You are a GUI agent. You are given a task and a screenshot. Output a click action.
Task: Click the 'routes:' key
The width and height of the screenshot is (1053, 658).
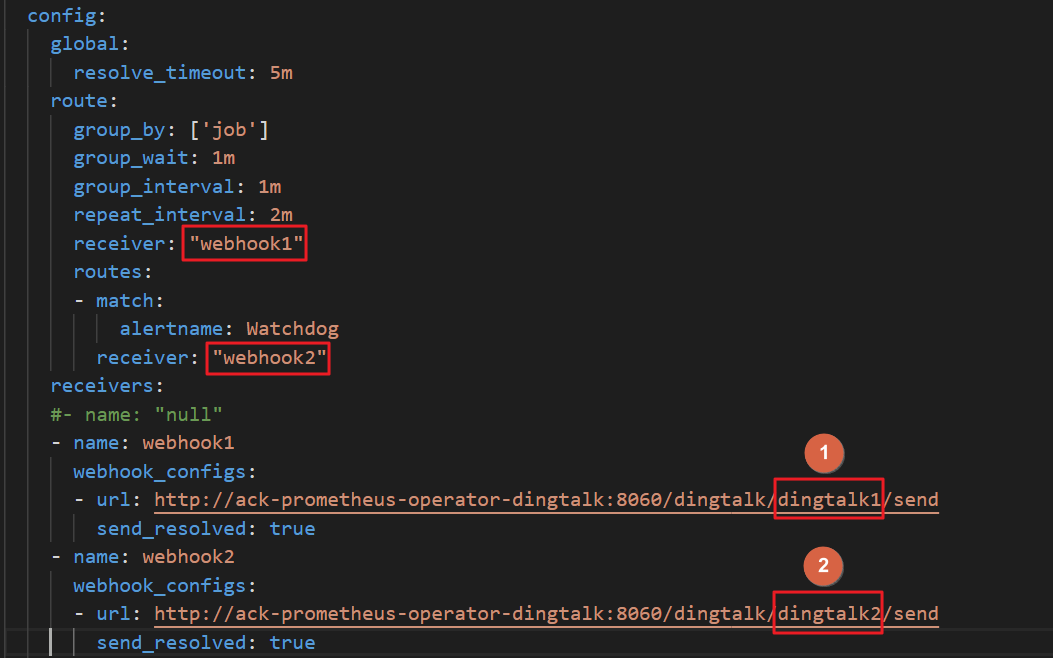tap(113, 272)
